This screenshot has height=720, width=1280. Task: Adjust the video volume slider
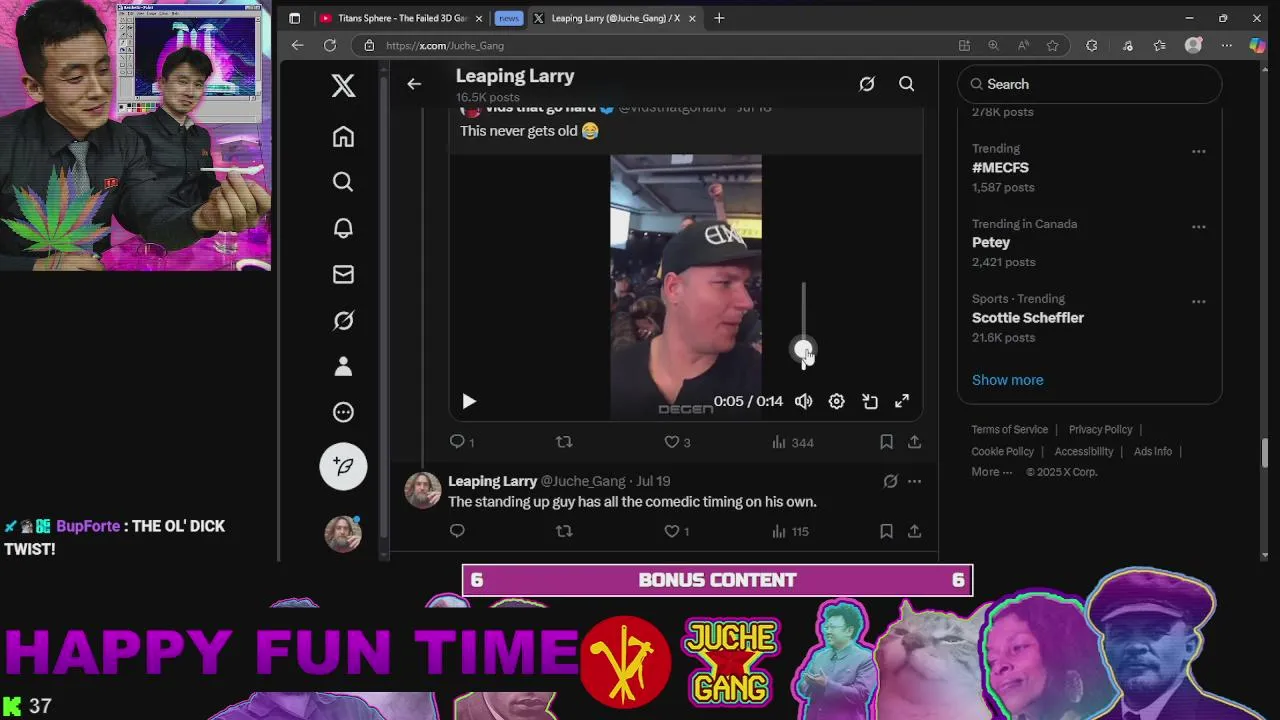tap(803, 350)
